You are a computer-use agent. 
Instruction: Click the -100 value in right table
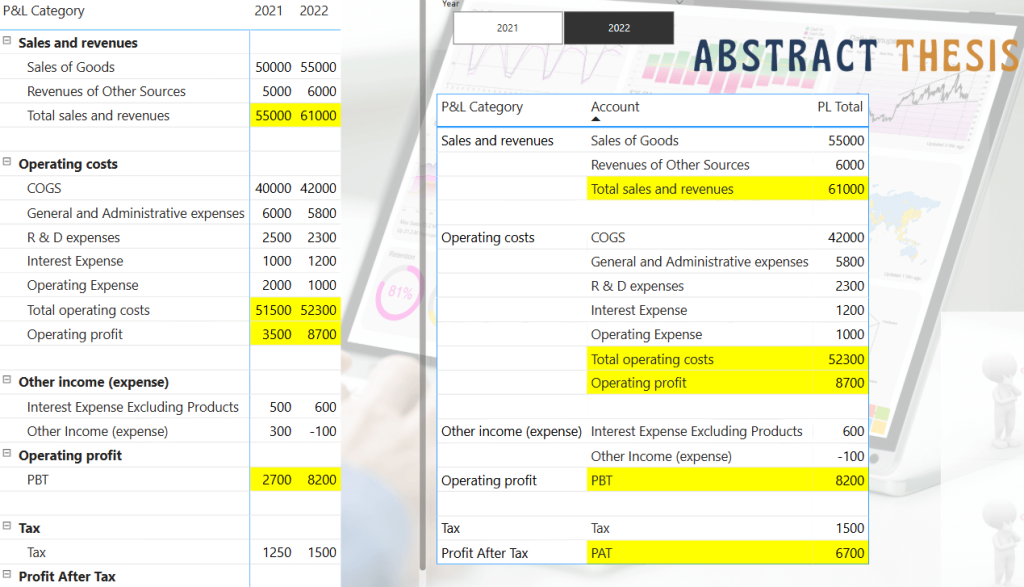850,456
